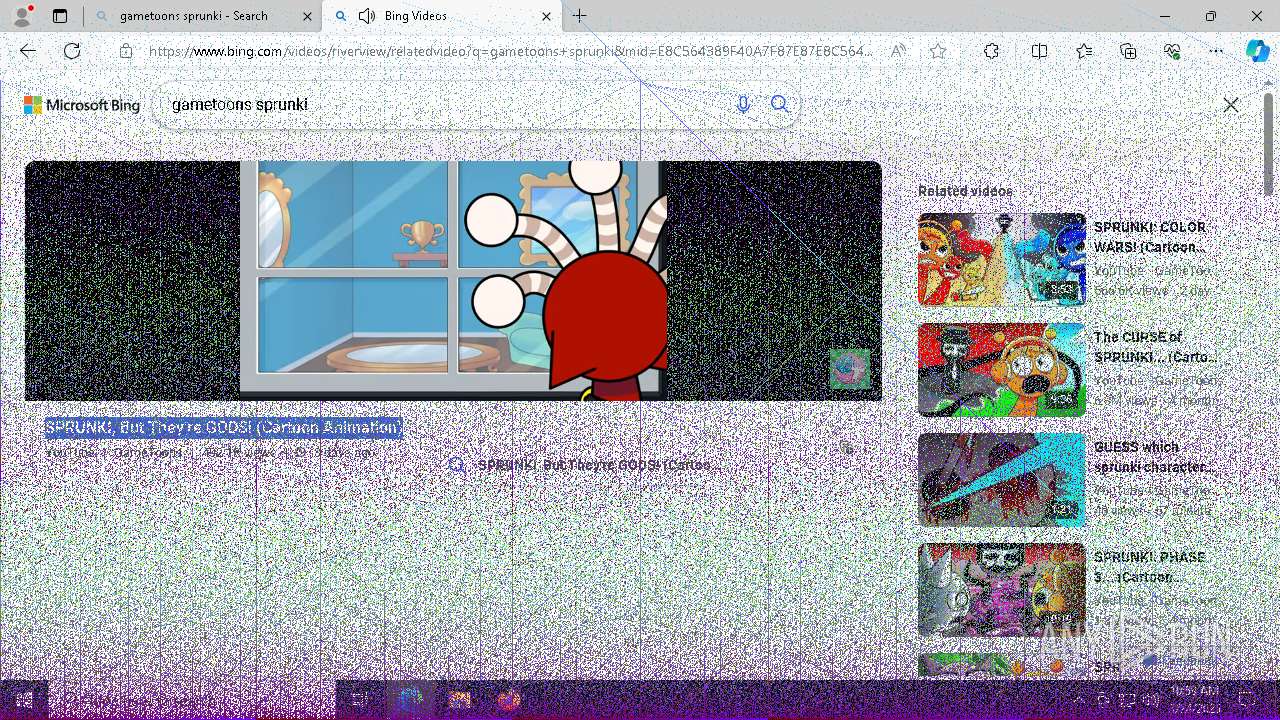Switch to gametoons sprunki Search tab
Image resolution: width=1280 pixels, height=720 pixels.
click(203, 16)
